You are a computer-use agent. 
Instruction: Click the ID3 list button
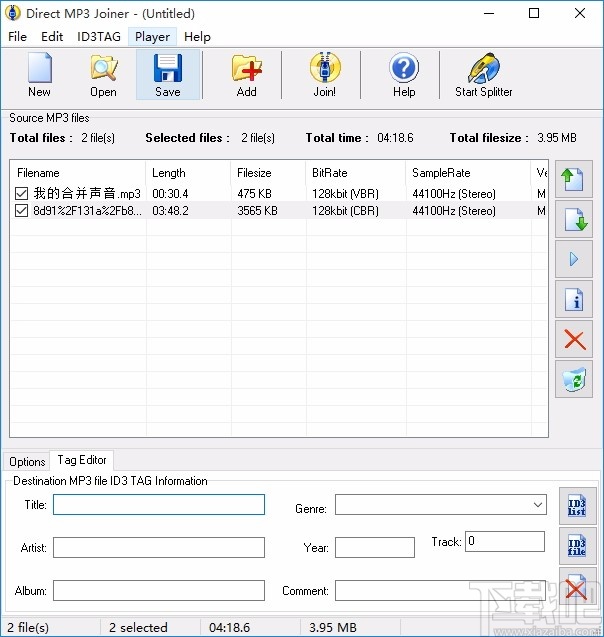point(577,506)
